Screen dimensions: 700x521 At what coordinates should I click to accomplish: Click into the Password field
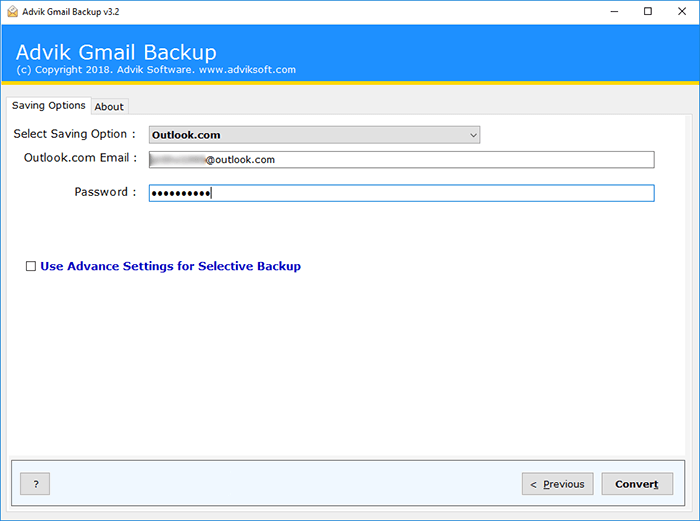[x=402, y=193]
